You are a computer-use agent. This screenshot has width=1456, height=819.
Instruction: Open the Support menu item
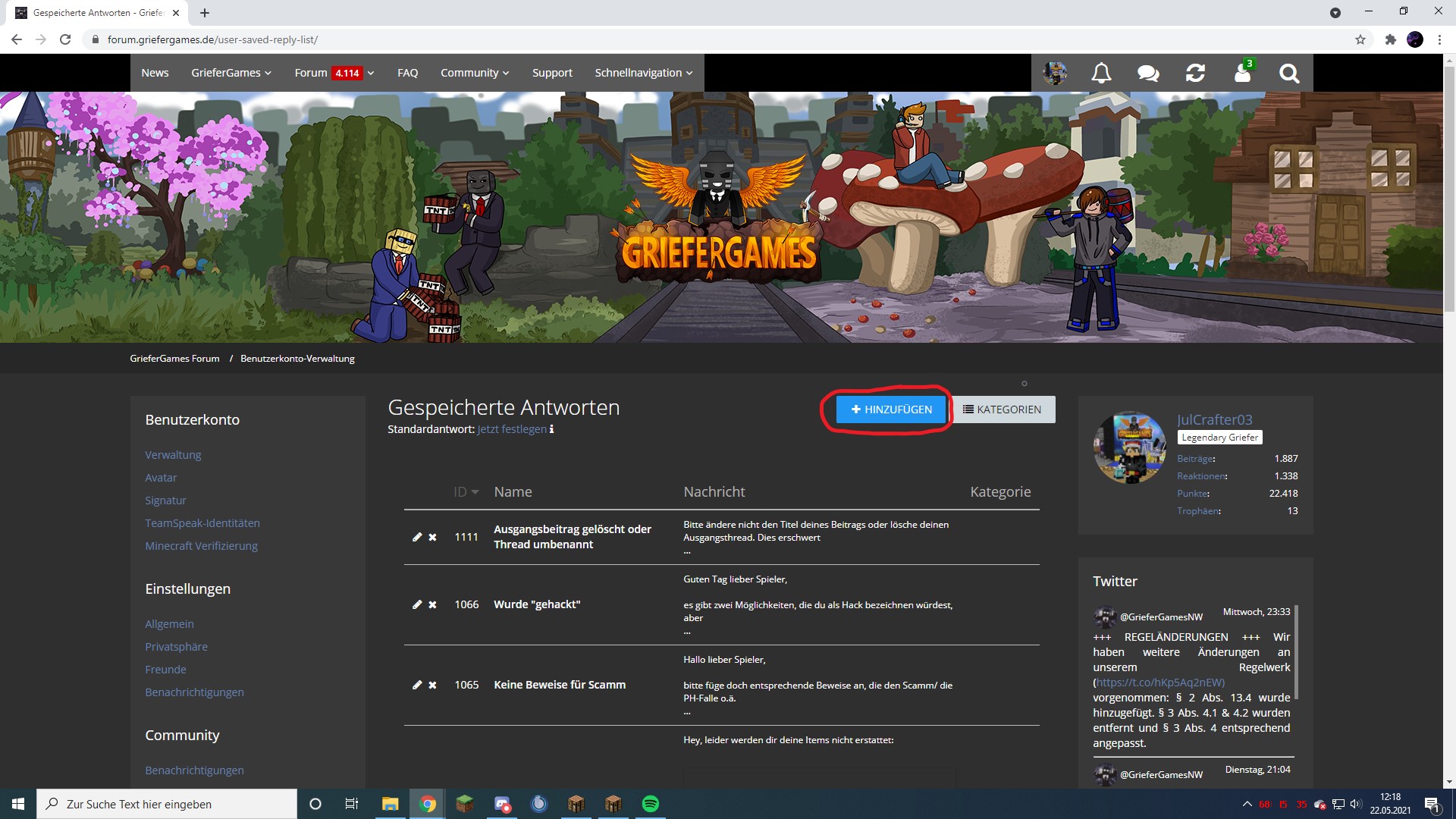pos(552,73)
